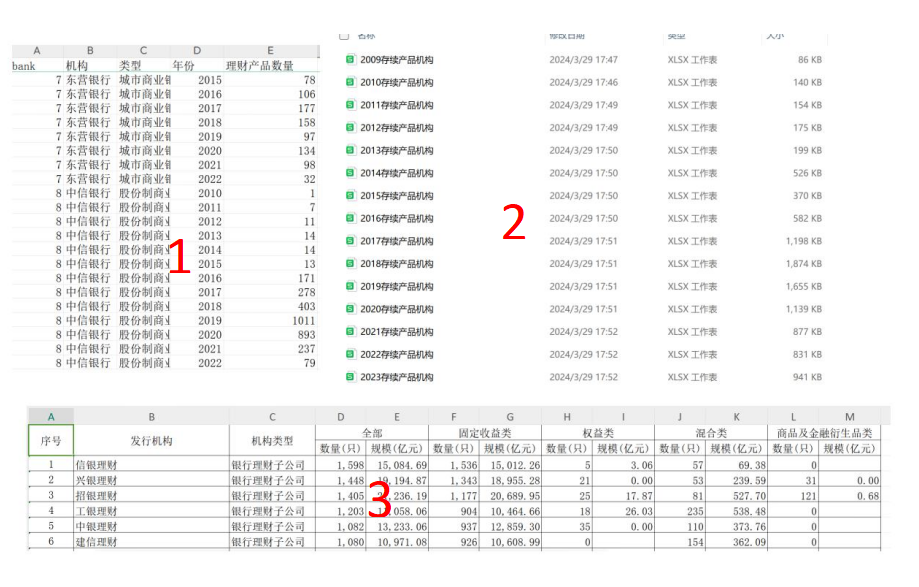Click the spreadsheet icon beside 2009存续产品机构
This screenshot has height=587, width=919.
pos(350,59)
